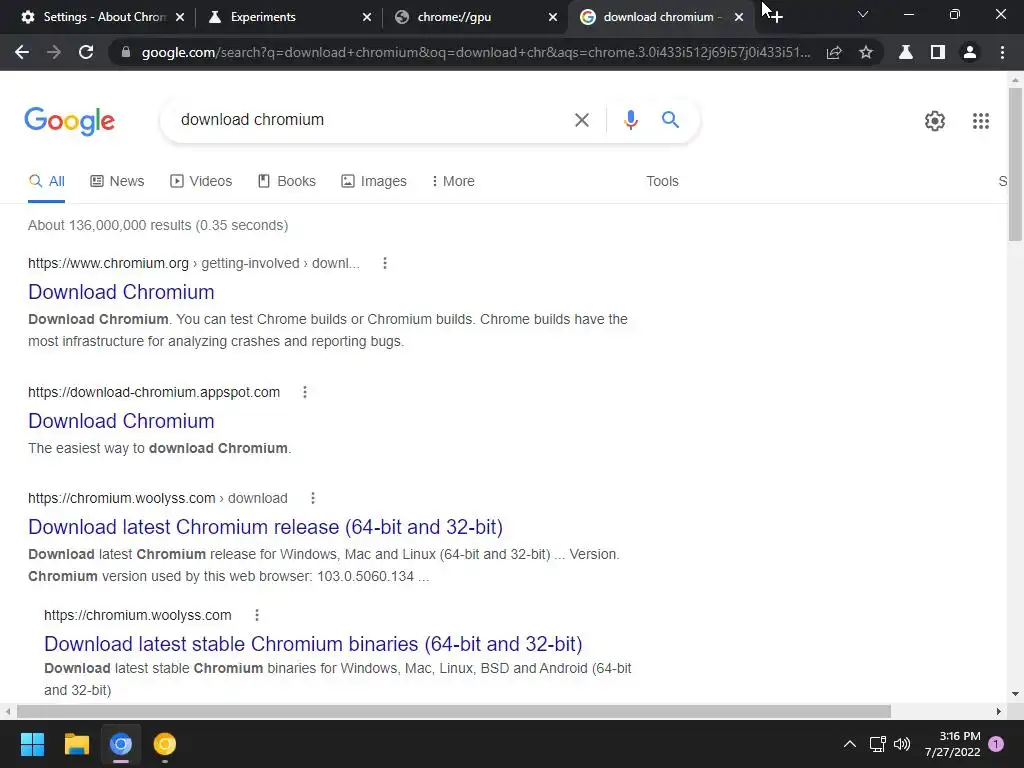The width and height of the screenshot is (1024, 768).
Task: Close the Settings tab
Action: (180, 17)
